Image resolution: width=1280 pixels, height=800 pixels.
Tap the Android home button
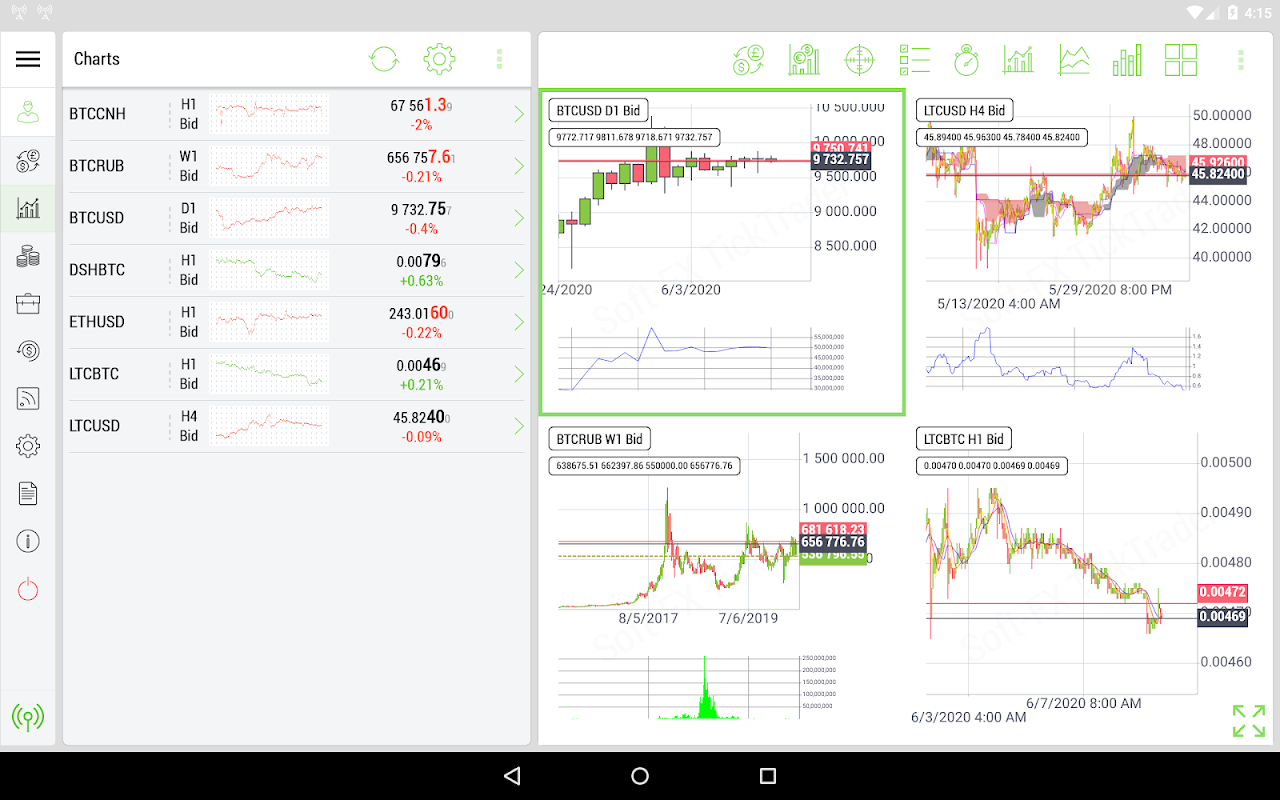tap(640, 776)
